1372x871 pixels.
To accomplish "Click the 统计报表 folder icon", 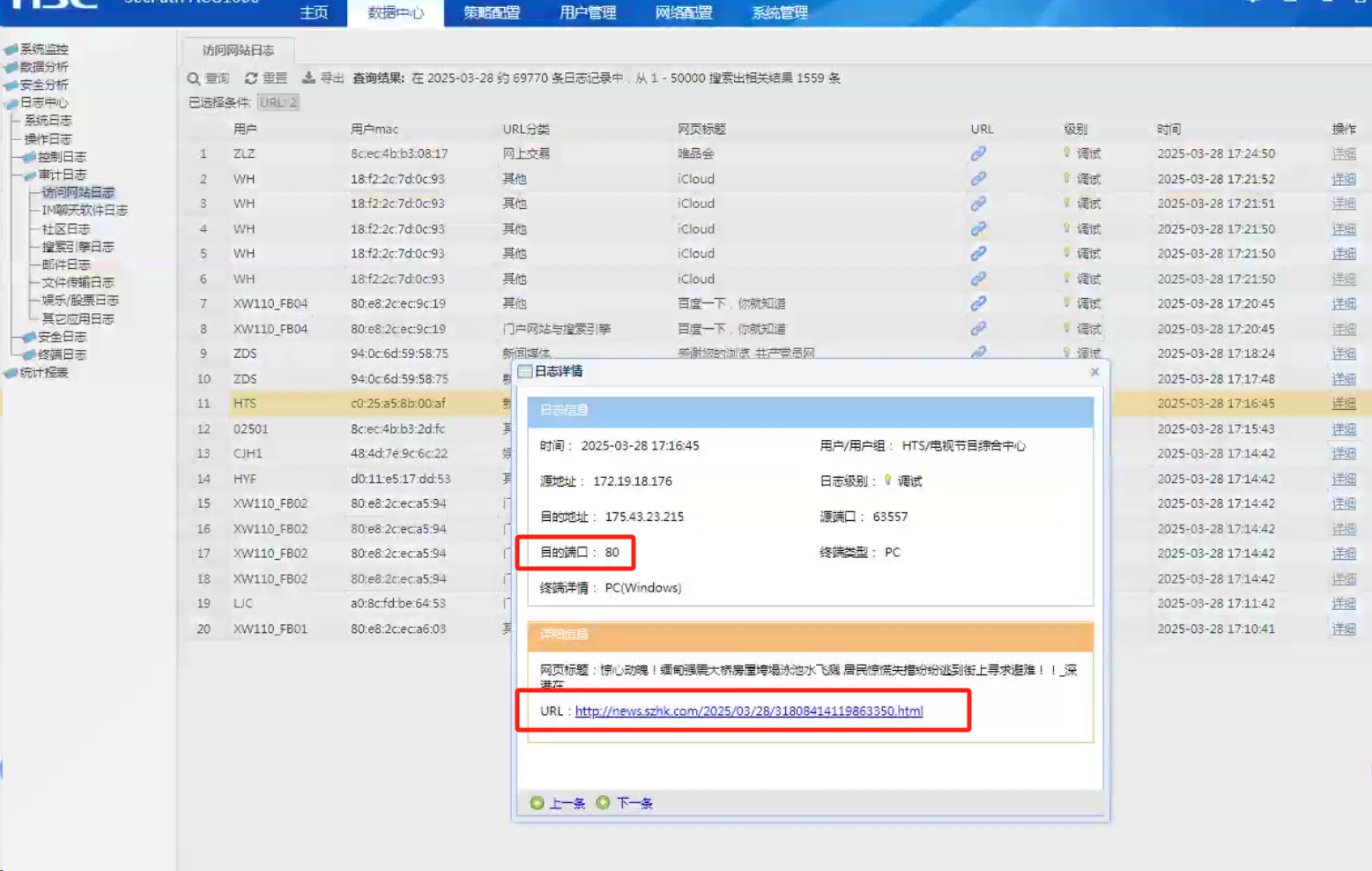I will 11,373.
